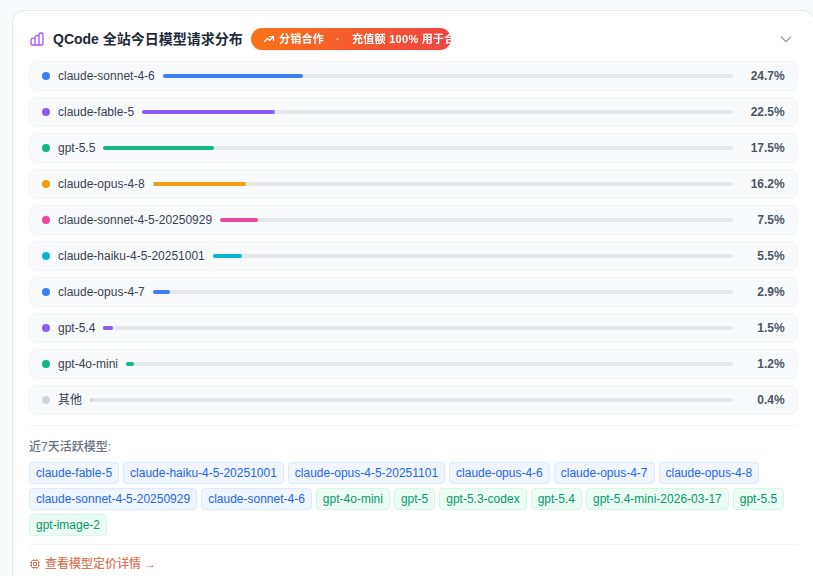Select the gpt-image-2 tag
This screenshot has width=813, height=576.
pos(68,525)
